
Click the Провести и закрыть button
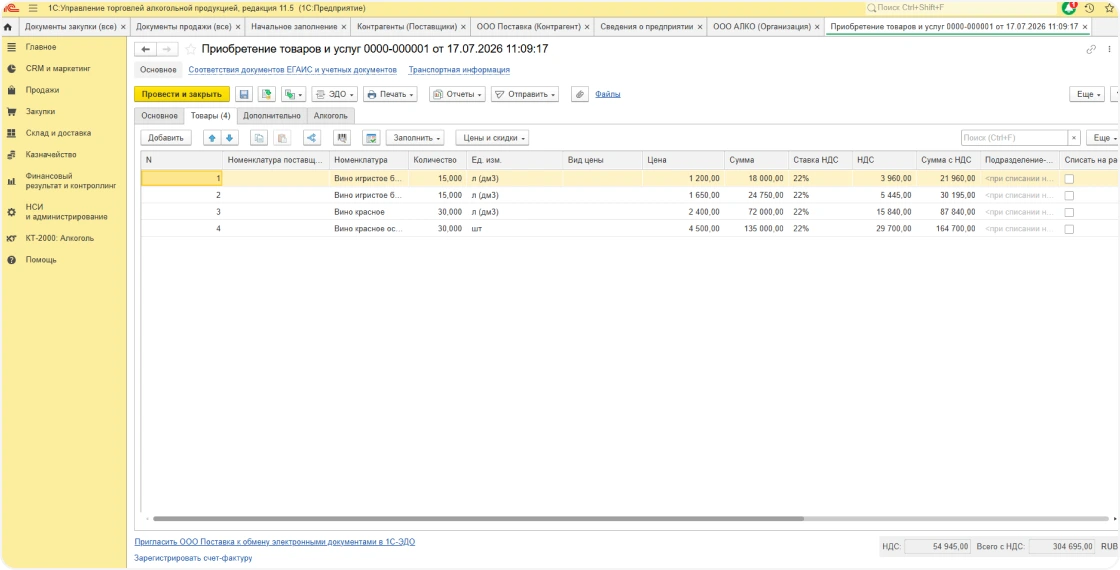[x=181, y=94]
